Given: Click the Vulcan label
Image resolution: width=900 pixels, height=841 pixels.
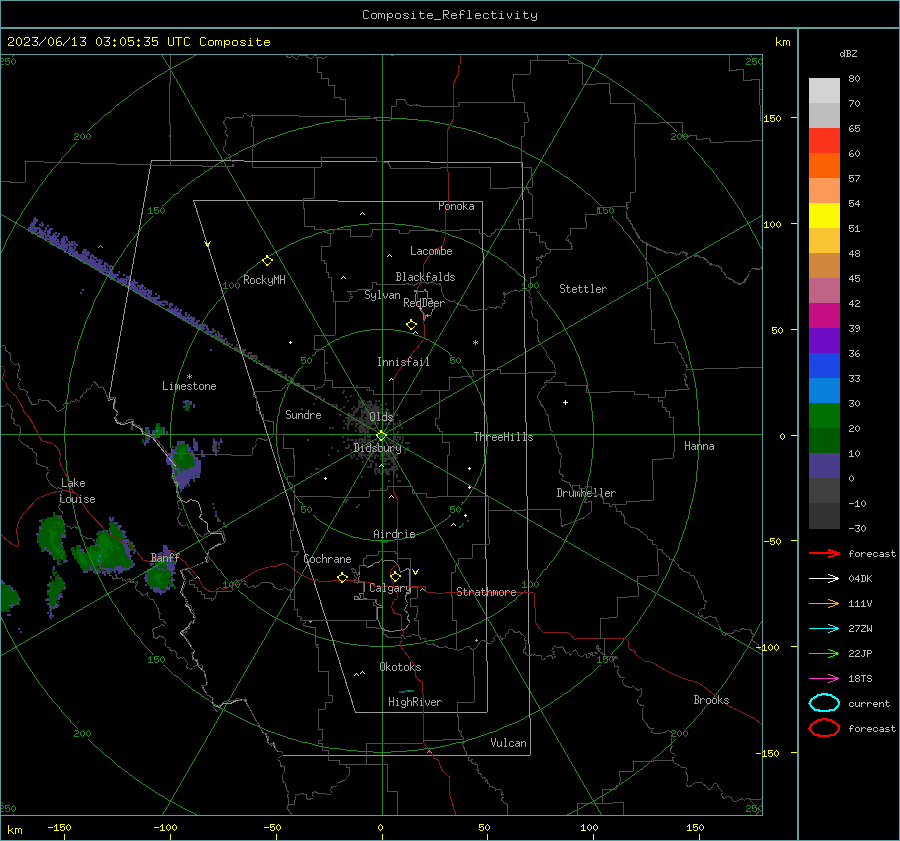Looking at the screenshot, I should coord(508,743).
